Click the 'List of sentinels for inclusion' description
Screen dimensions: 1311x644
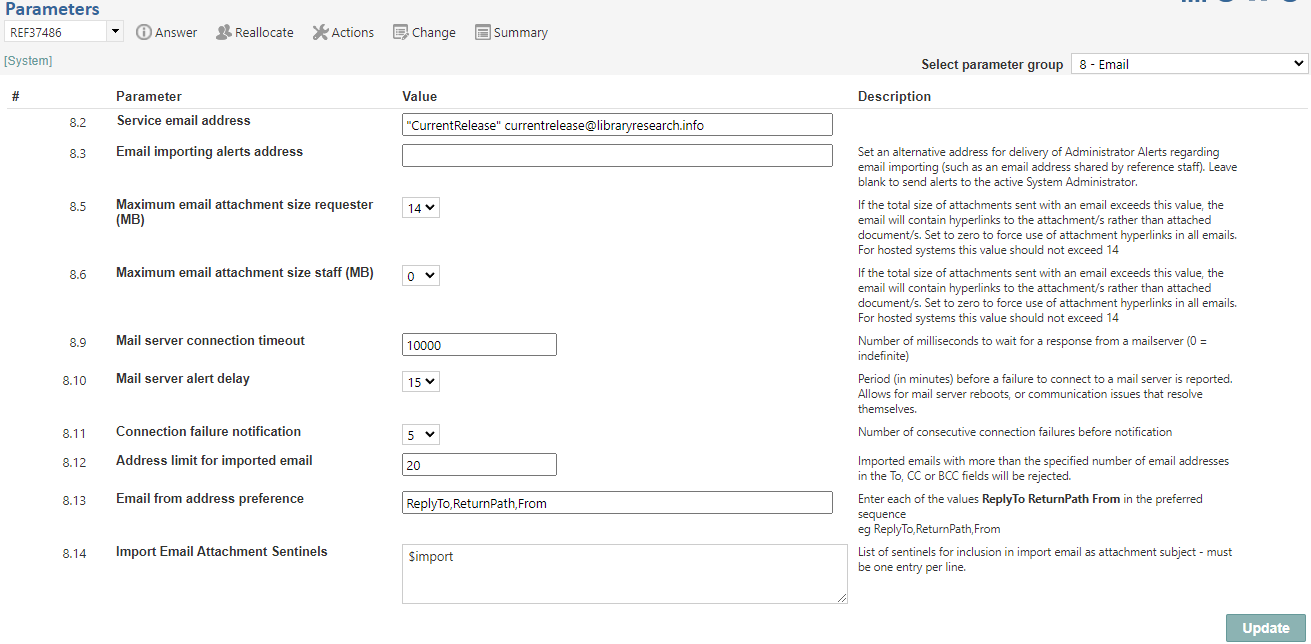pyautogui.click(x=1045, y=560)
